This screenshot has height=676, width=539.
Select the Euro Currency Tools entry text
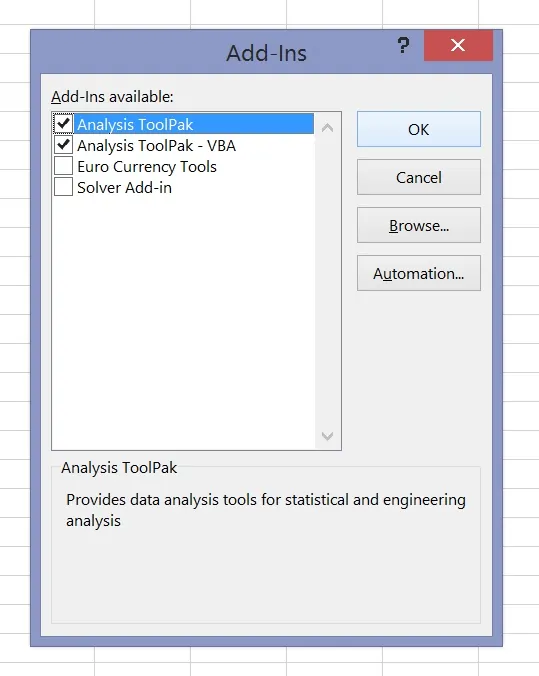pos(147,167)
